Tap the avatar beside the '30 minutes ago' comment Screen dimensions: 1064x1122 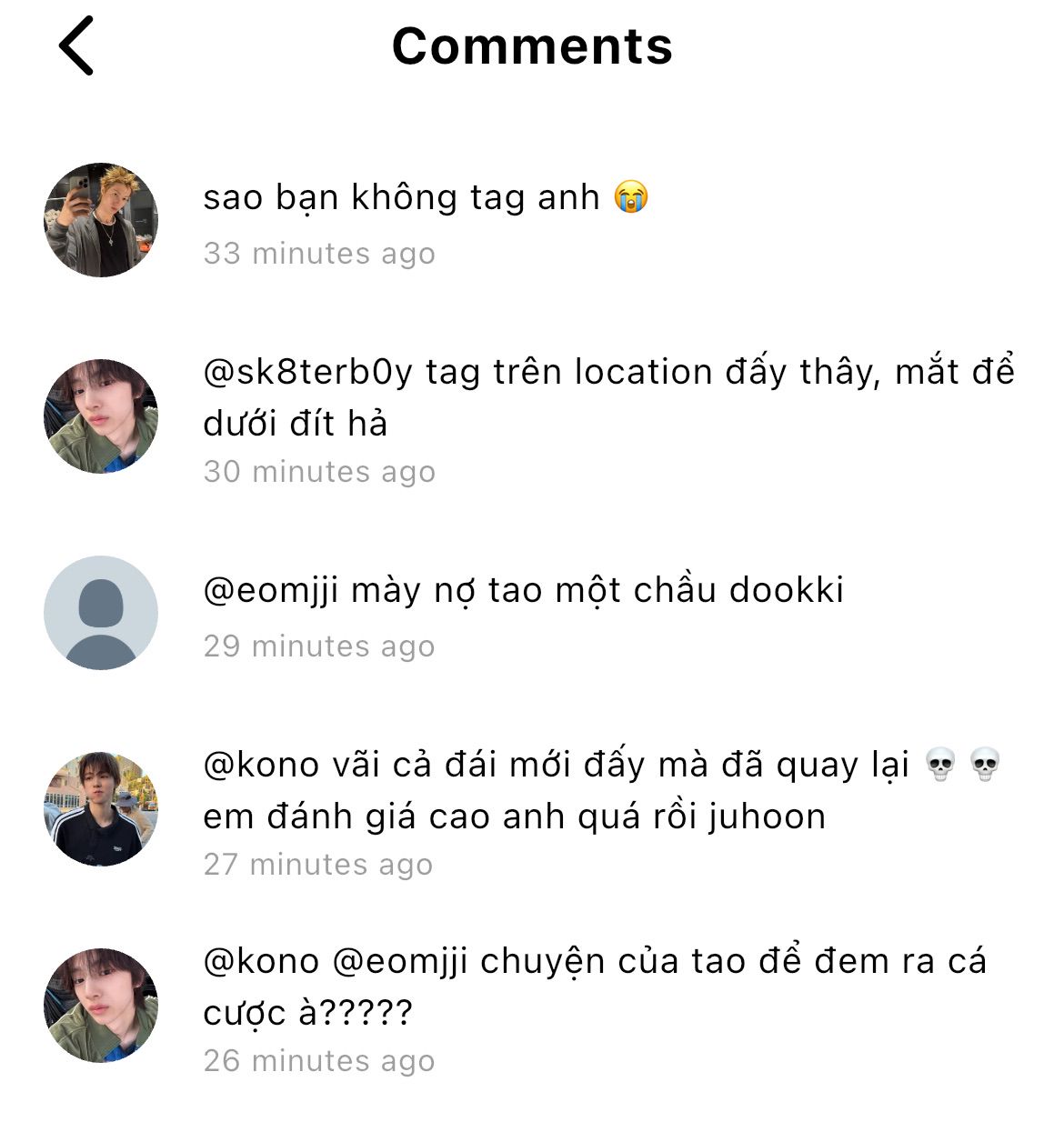[101, 416]
